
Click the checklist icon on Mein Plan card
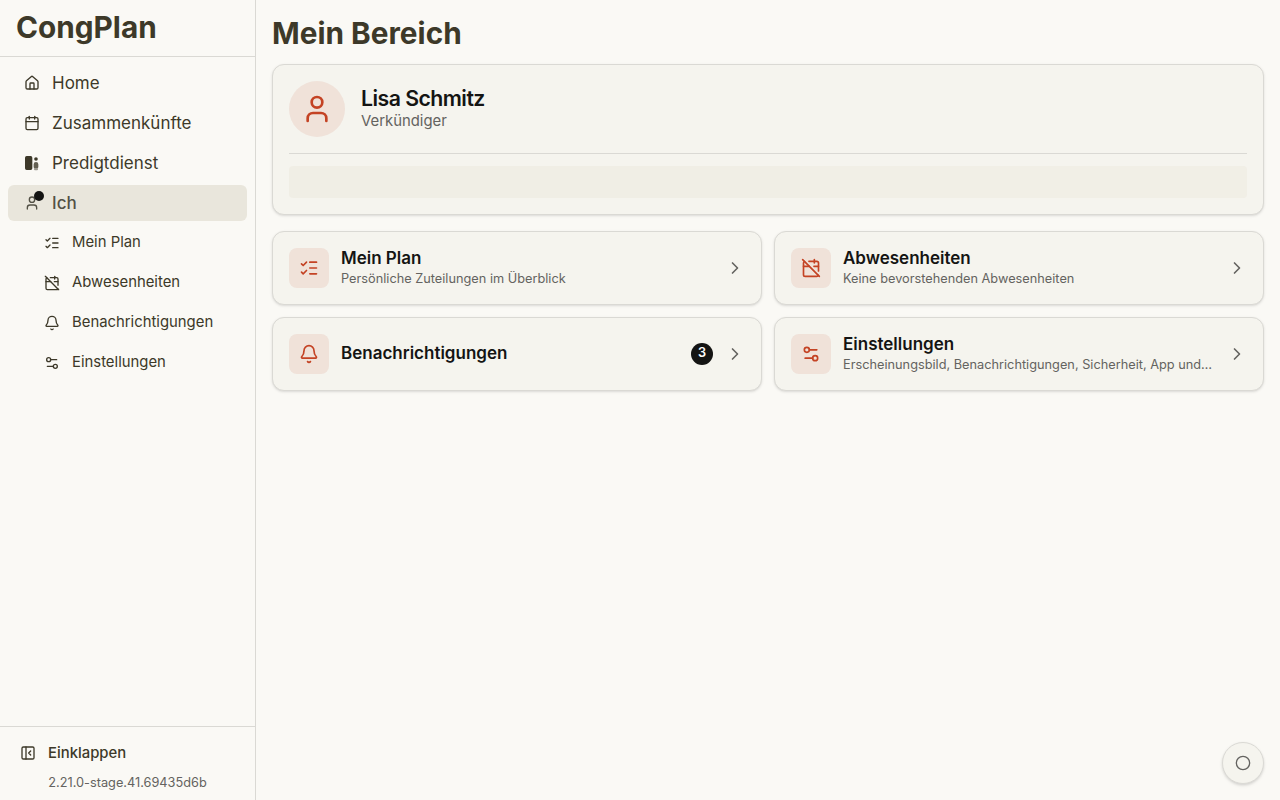click(x=309, y=268)
